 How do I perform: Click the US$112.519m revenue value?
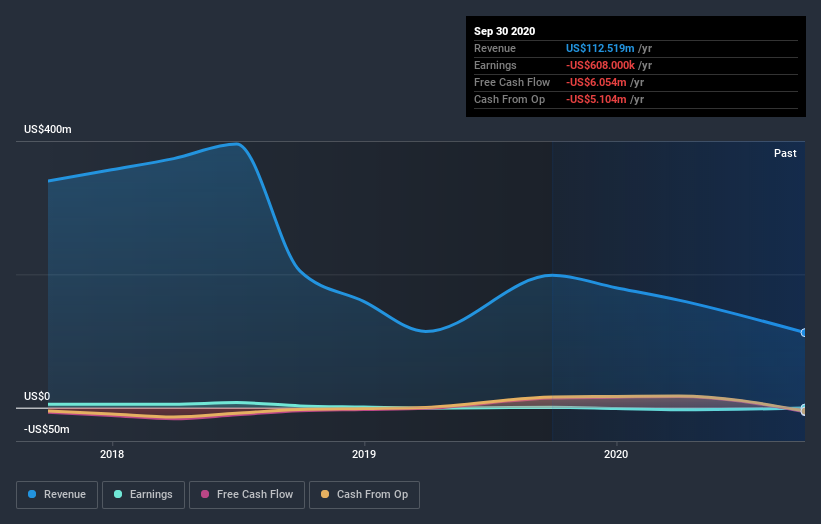tap(600, 48)
